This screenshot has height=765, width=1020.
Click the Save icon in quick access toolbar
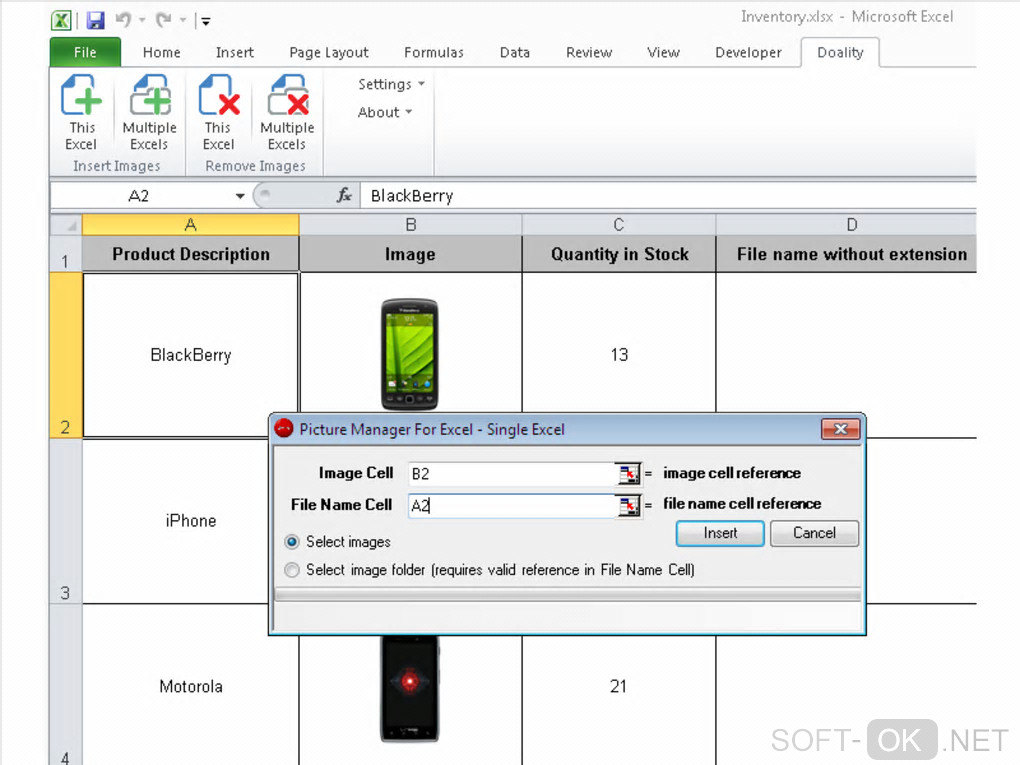coord(96,21)
